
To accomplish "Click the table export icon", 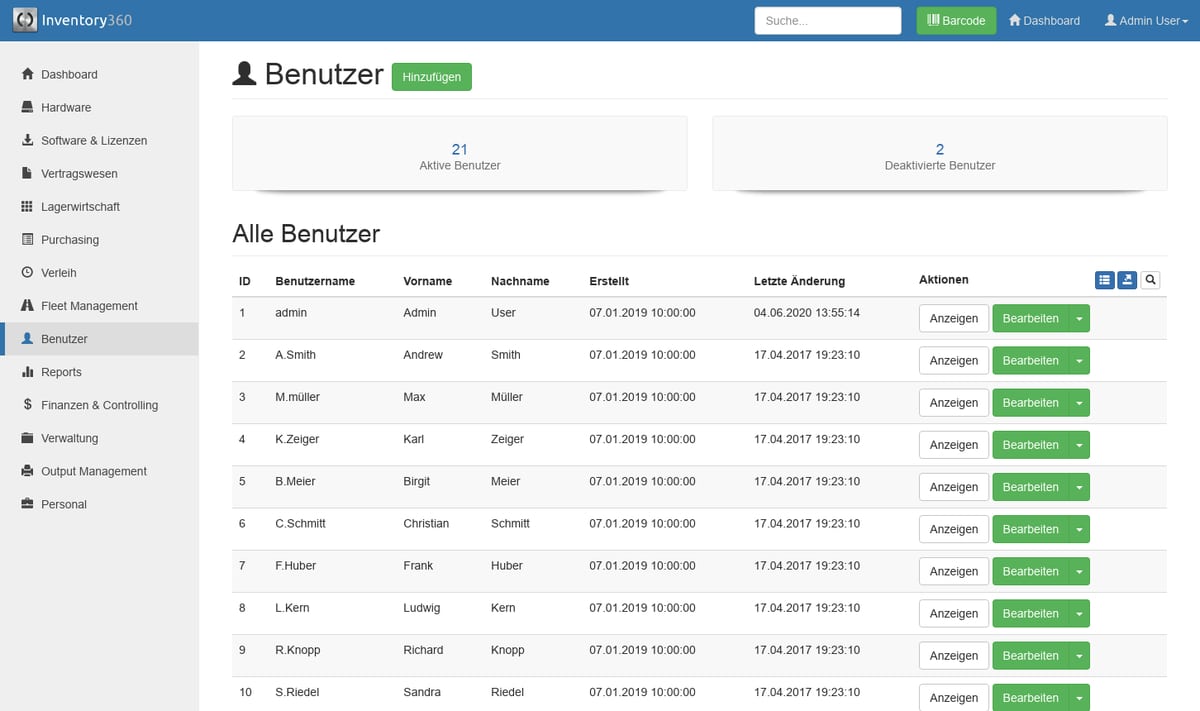I will [1127, 280].
